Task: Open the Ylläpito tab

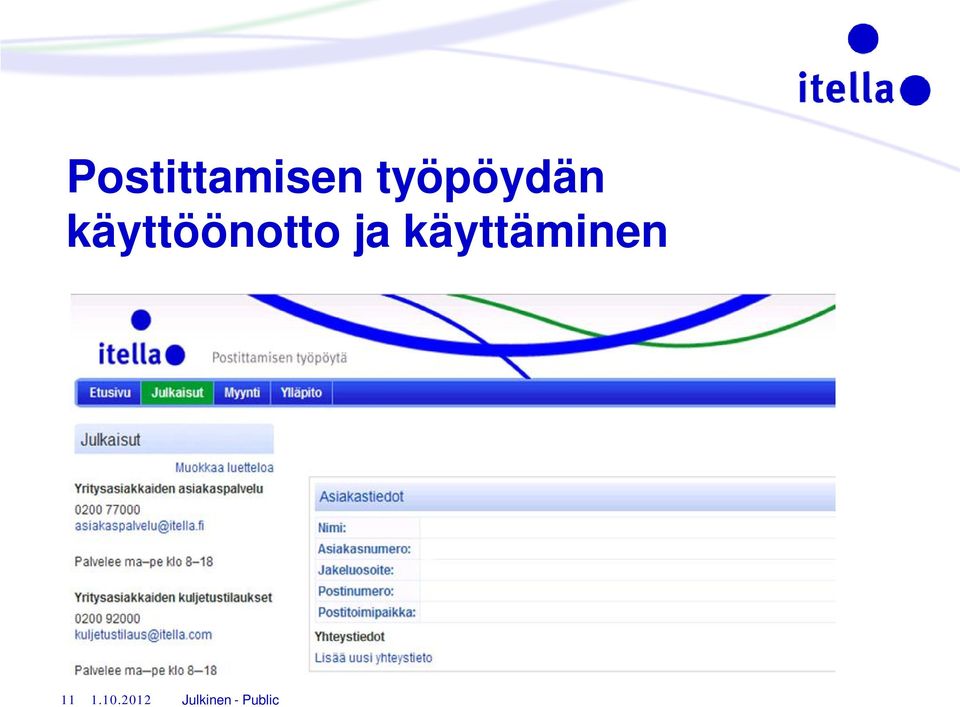Action: click(x=301, y=393)
